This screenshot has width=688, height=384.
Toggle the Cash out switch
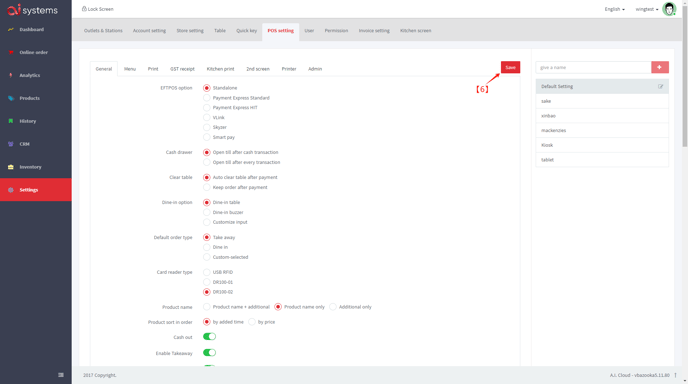[x=209, y=337]
